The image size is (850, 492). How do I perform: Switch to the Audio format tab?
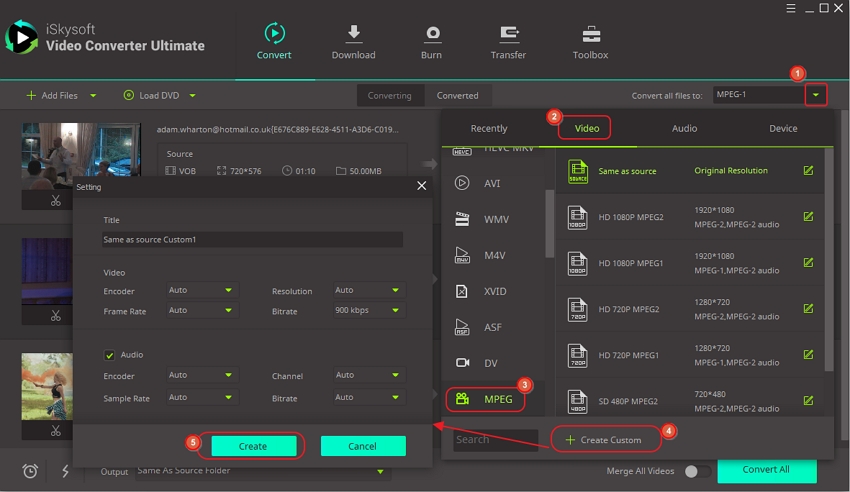tap(684, 128)
